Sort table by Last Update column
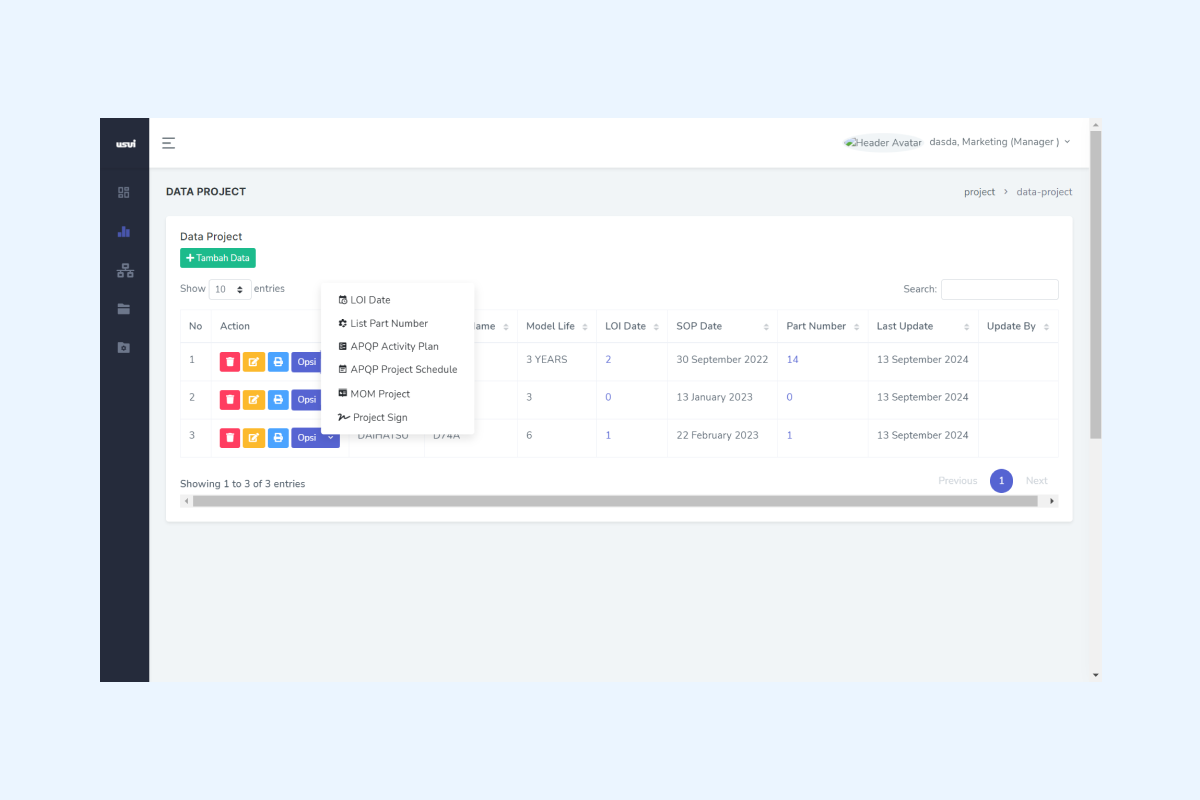Screen dimensions: 1200x800 tap(923, 326)
